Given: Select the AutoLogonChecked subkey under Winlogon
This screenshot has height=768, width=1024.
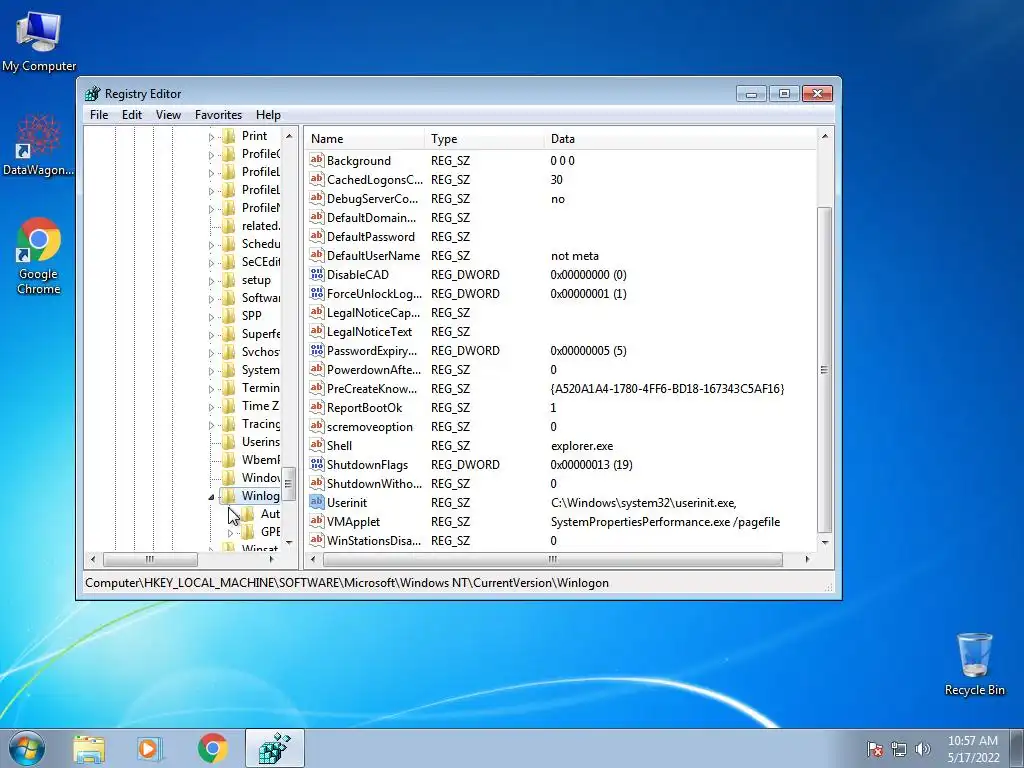Looking at the screenshot, I should tap(270, 514).
